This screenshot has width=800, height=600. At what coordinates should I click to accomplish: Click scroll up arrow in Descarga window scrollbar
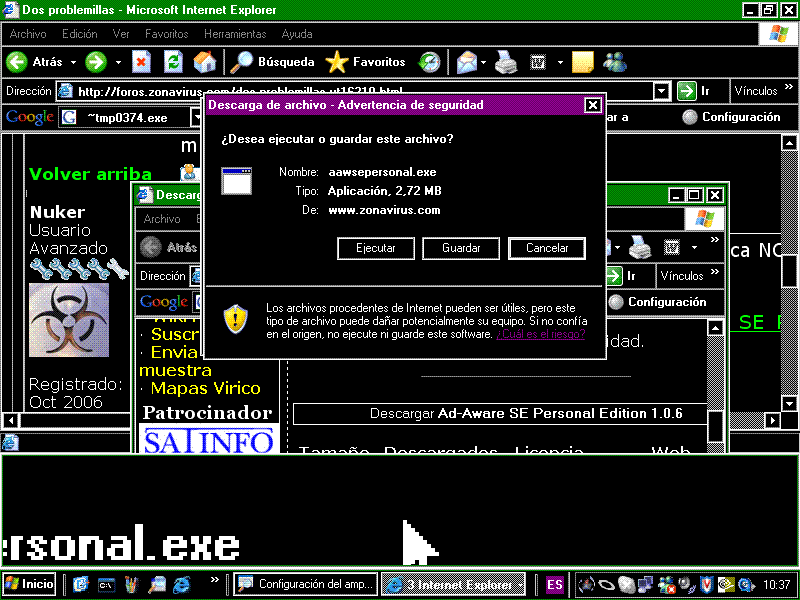tap(715, 328)
